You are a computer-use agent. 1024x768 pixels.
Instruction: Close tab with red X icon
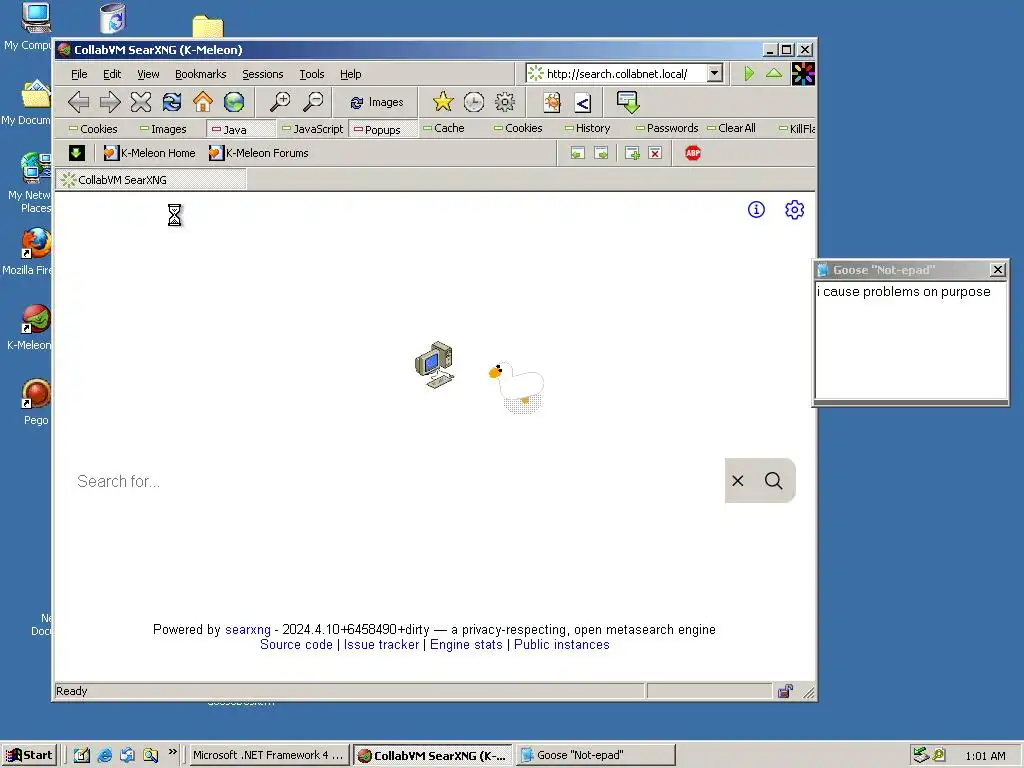click(x=655, y=153)
